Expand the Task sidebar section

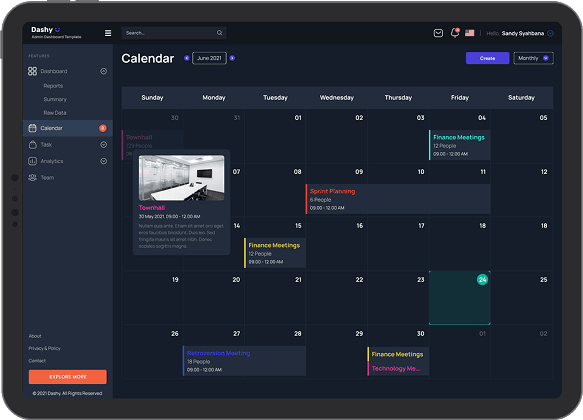[x=104, y=145]
